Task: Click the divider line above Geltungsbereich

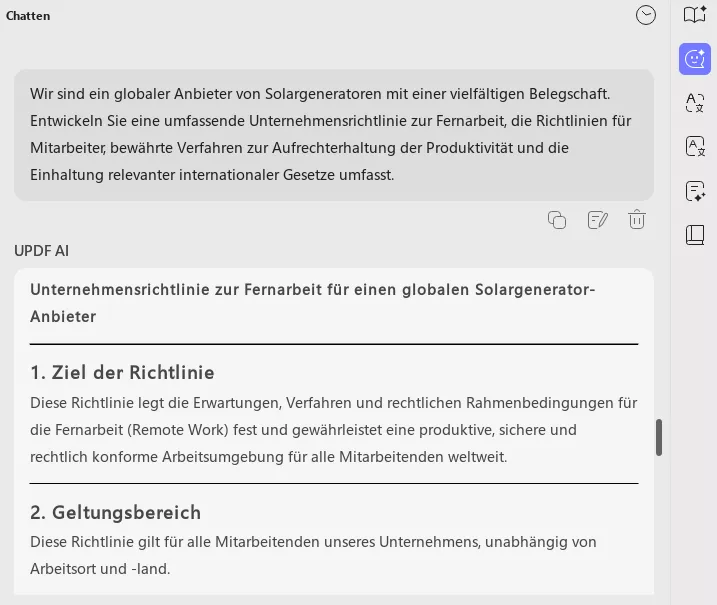Action: pos(333,484)
